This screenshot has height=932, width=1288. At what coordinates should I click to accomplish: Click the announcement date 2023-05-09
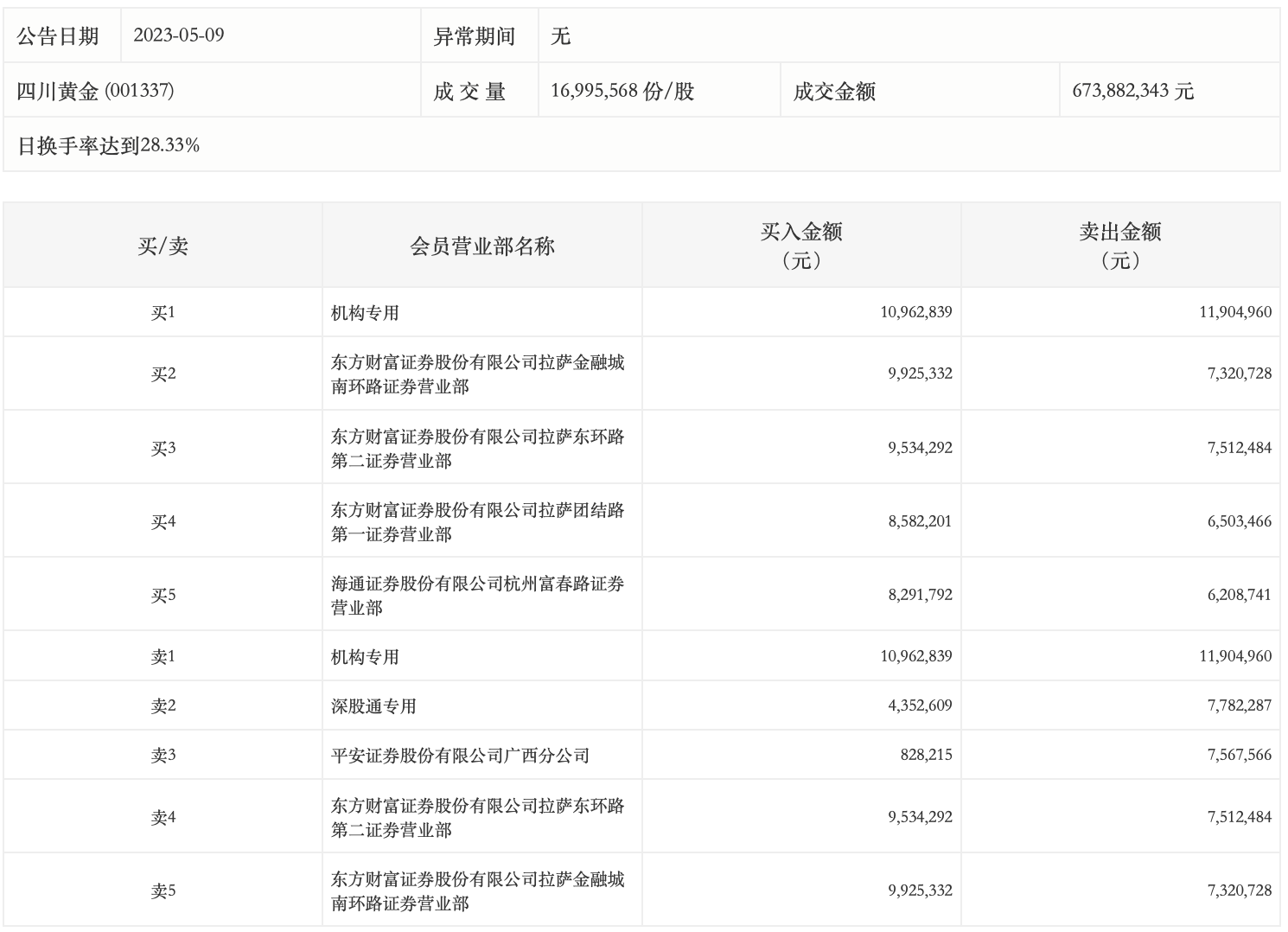tap(178, 35)
